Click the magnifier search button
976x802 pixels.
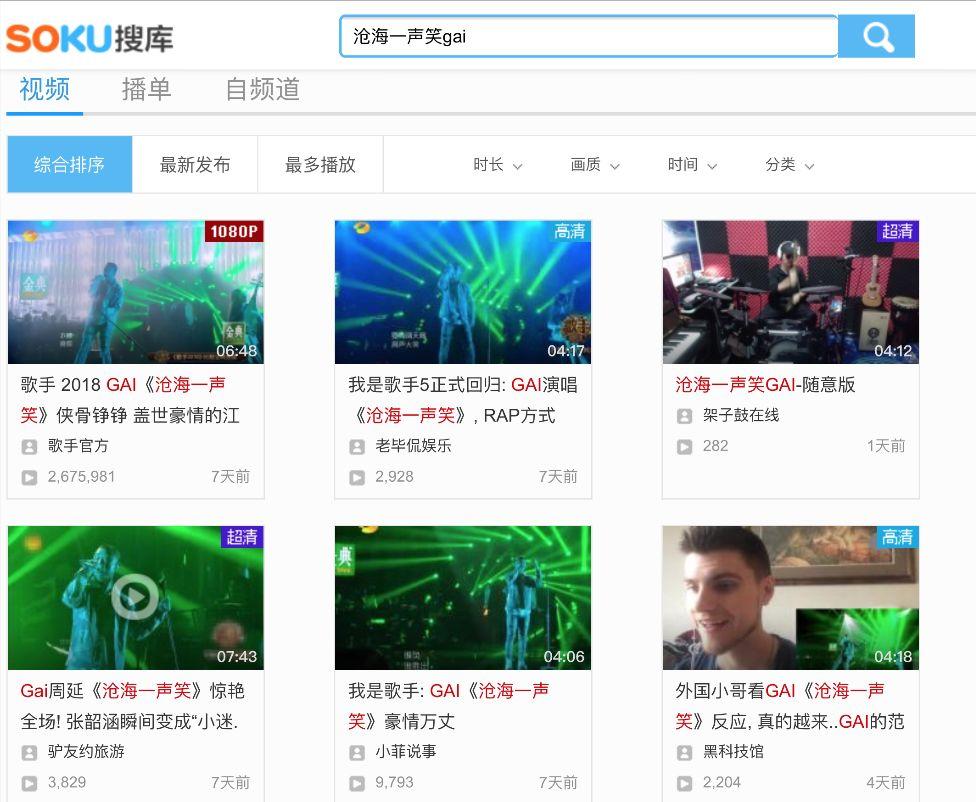tap(877, 37)
